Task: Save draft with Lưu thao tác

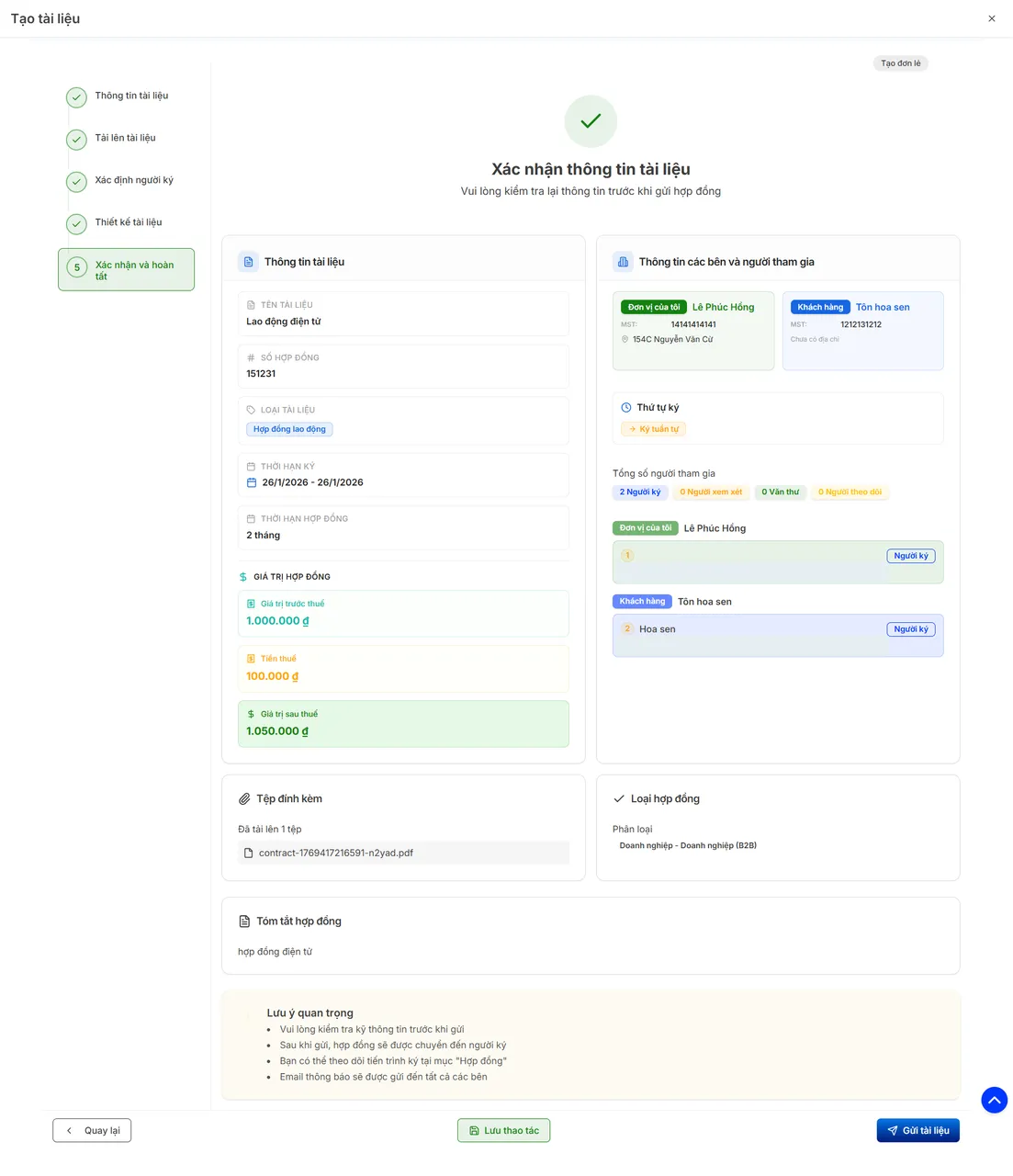Action: pos(503,1131)
